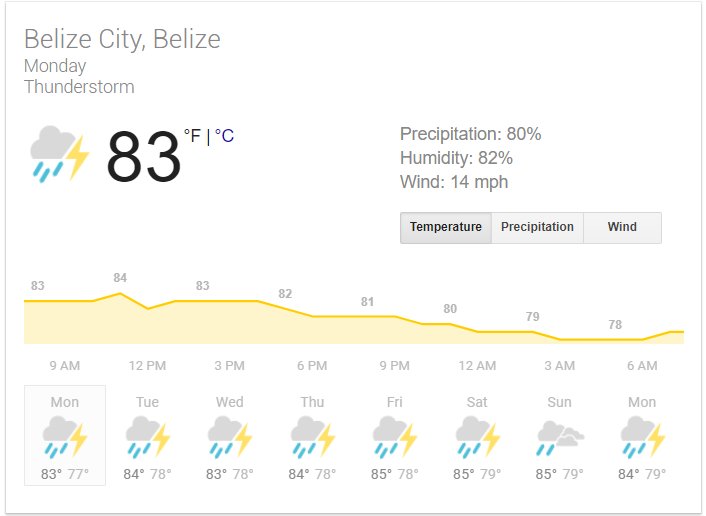Image resolution: width=706 pixels, height=516 pixels.
Task: Select the last Mon thunderstorm forecast icon
Action: [x=643, y=437]
